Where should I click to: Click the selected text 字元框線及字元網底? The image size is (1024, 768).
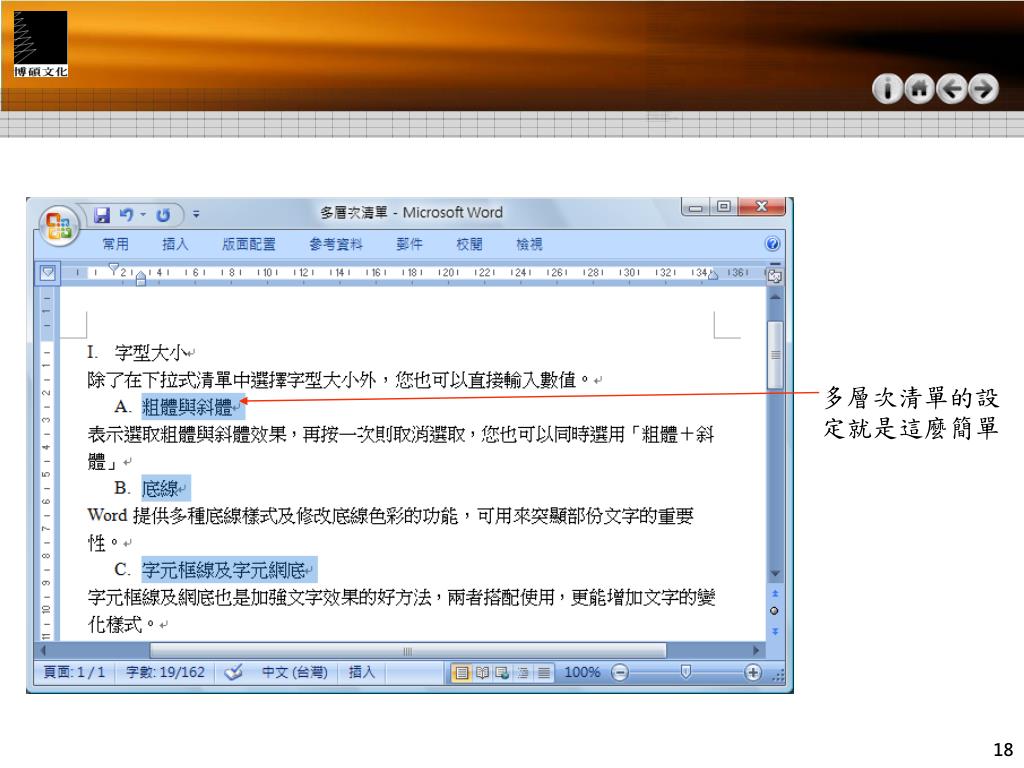tap(223, 570)
